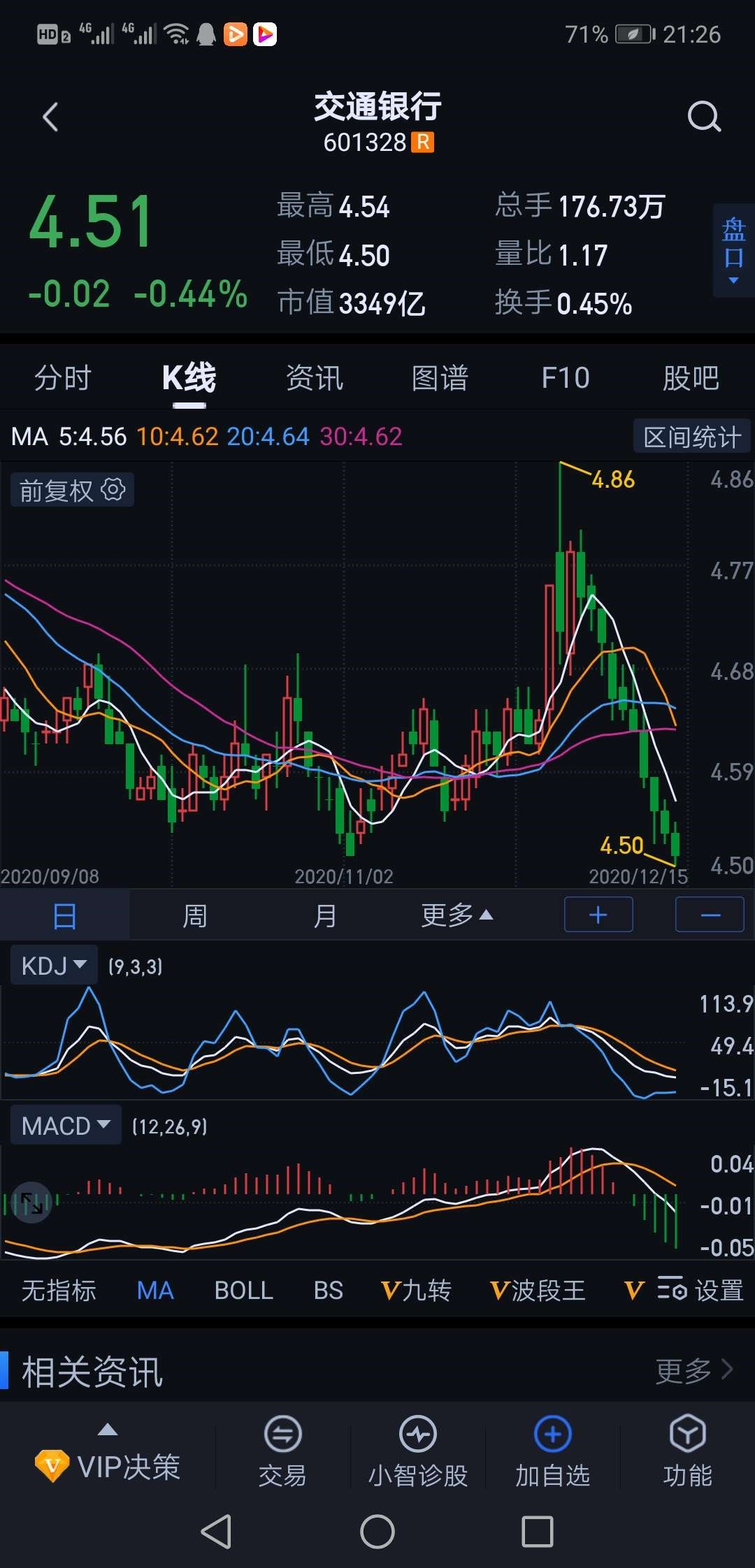Tap QQ notification icon in status bar
This screenshot has width=755, height=1568.
click(x=206, y=34)
